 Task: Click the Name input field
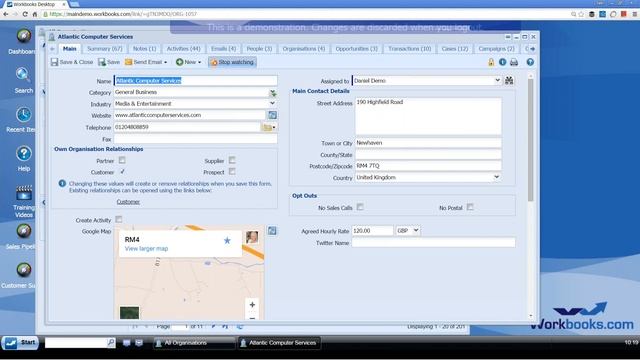[x=196, y=80]
